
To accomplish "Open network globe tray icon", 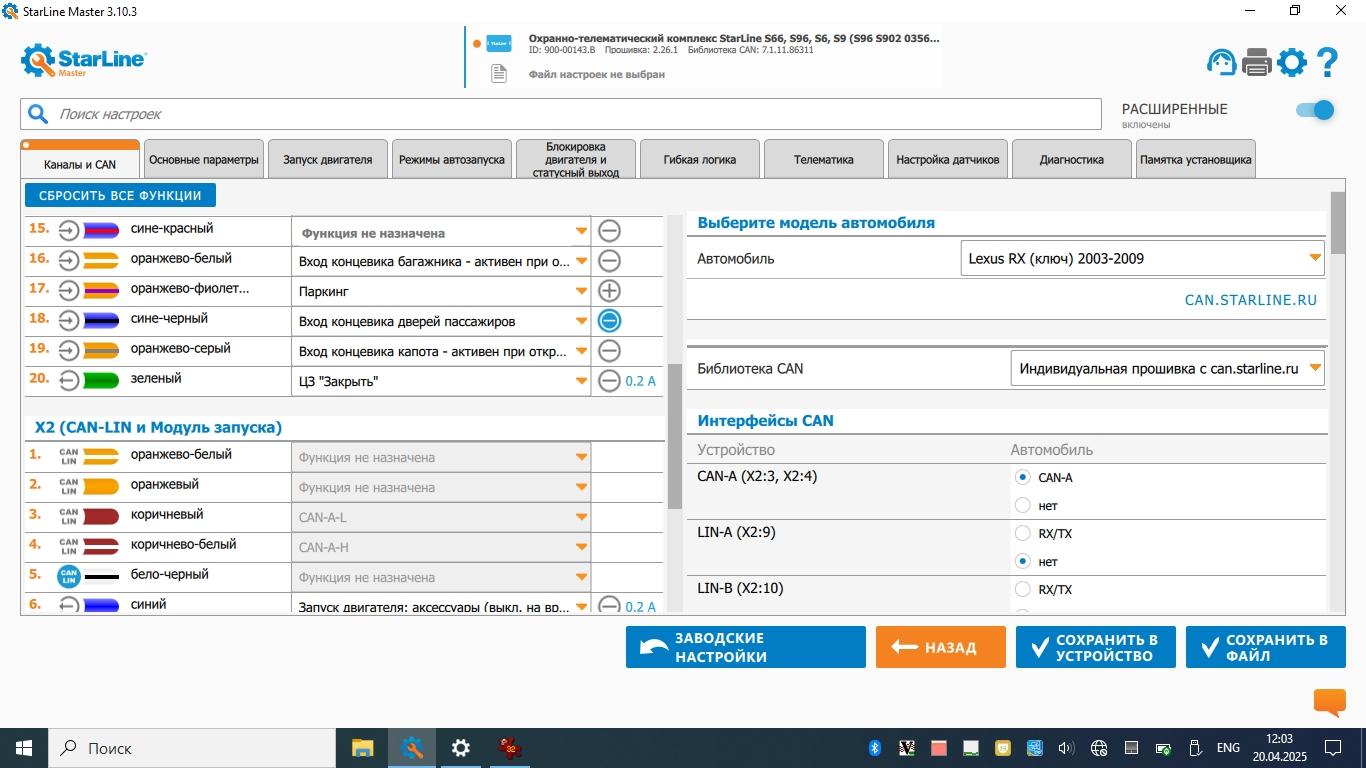I will click(1098, 748).
